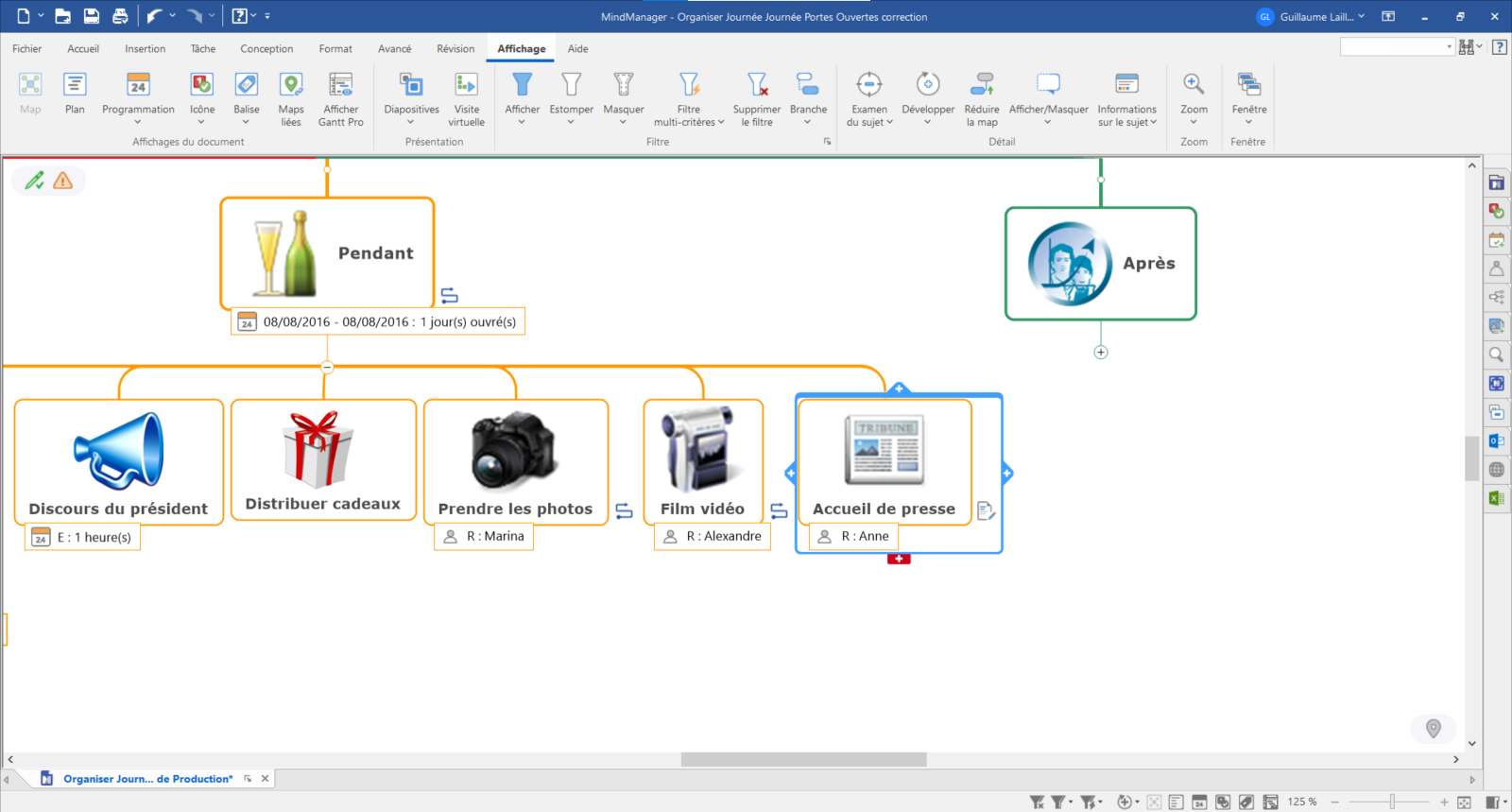Click the save icon in title bar
Viewport: 1512px width, 812px height.
pyautogui.click(x=92, y=16)
